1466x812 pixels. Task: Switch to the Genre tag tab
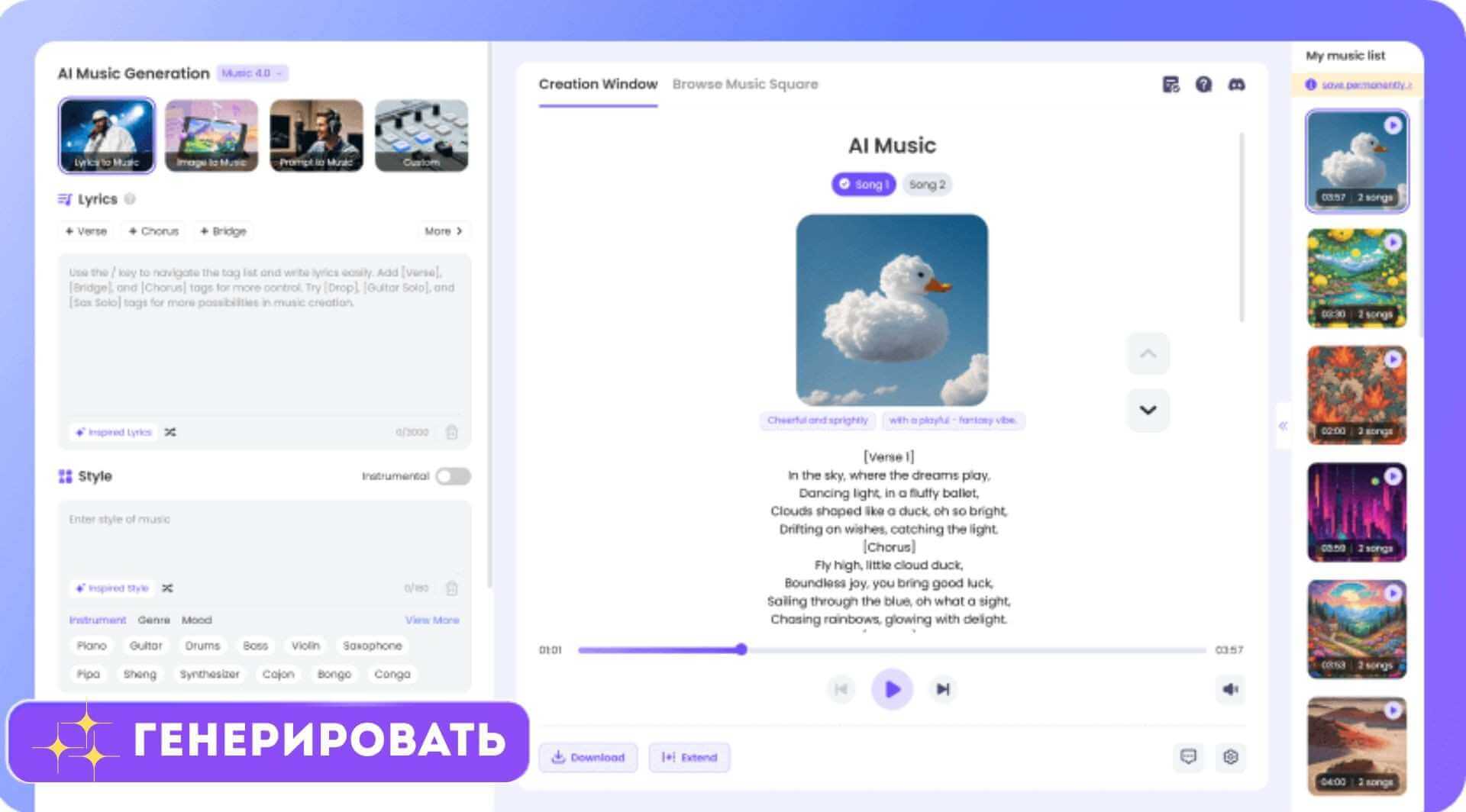[x=153, y=620]
